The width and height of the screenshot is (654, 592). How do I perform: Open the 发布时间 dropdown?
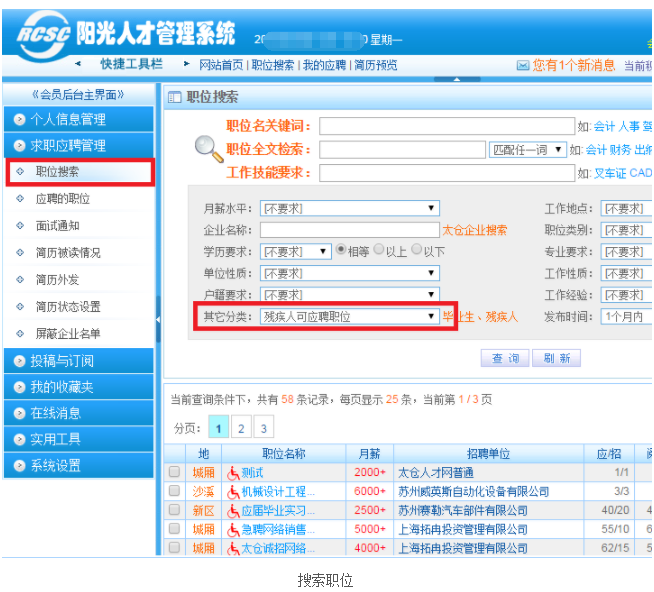(x=627, y=317)
